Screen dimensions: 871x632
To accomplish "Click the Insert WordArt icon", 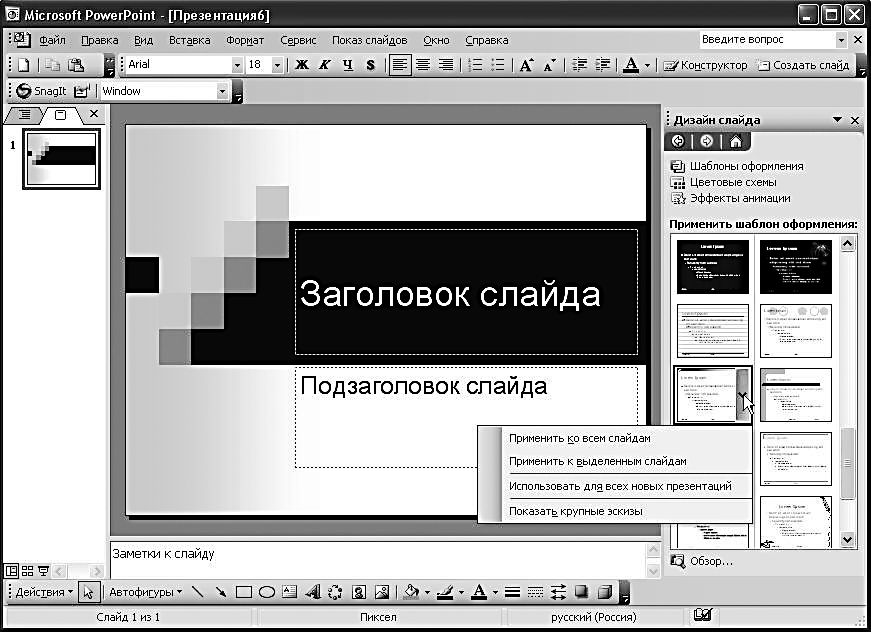I will (312, 592).
